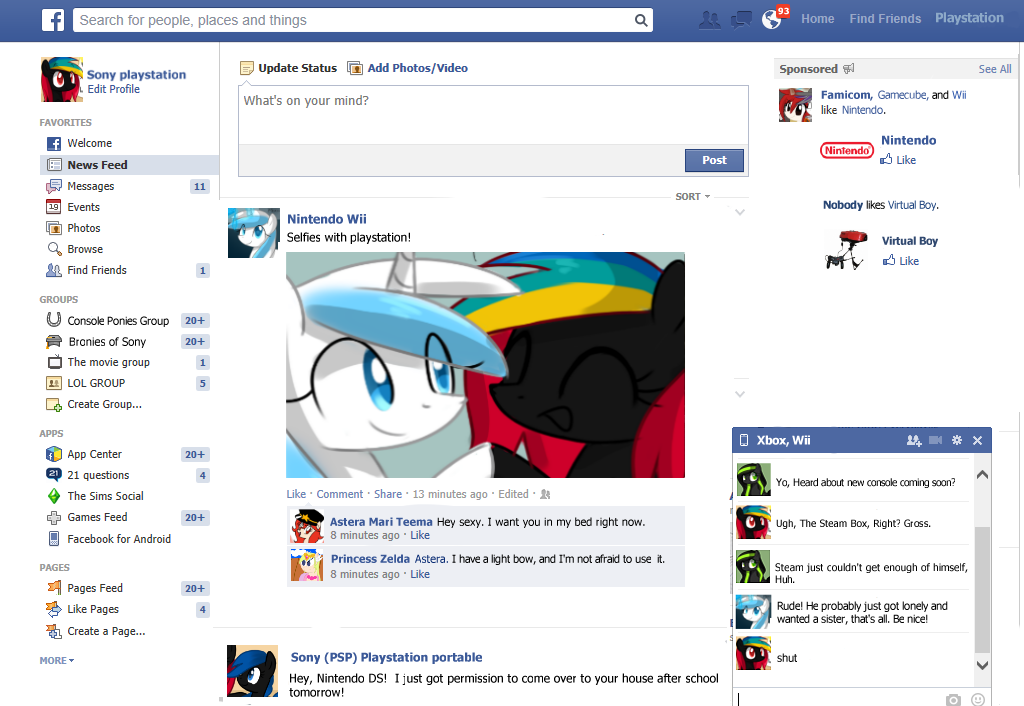The image size is (1024, 706).
Task: Click the Post button
Action: coord(714,160)
